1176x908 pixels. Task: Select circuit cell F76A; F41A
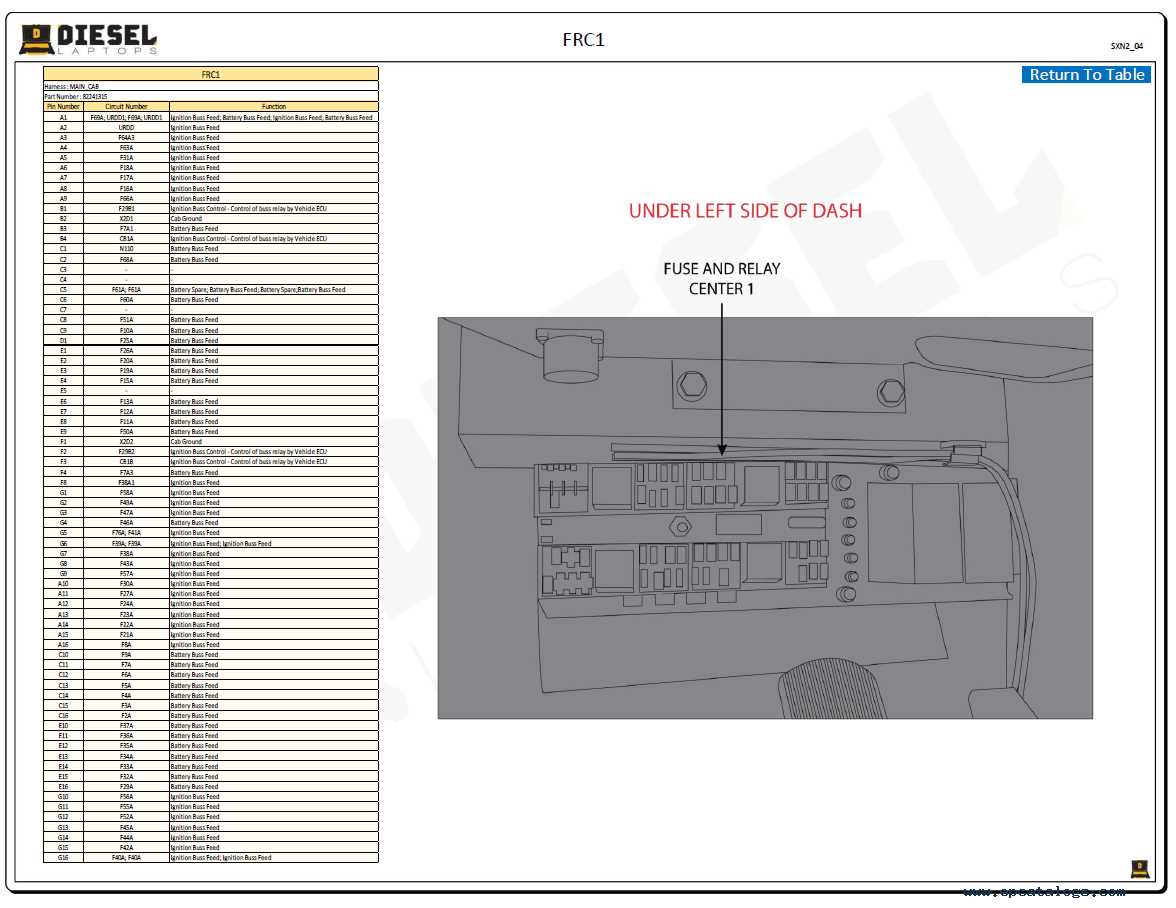tap(126, 533)
